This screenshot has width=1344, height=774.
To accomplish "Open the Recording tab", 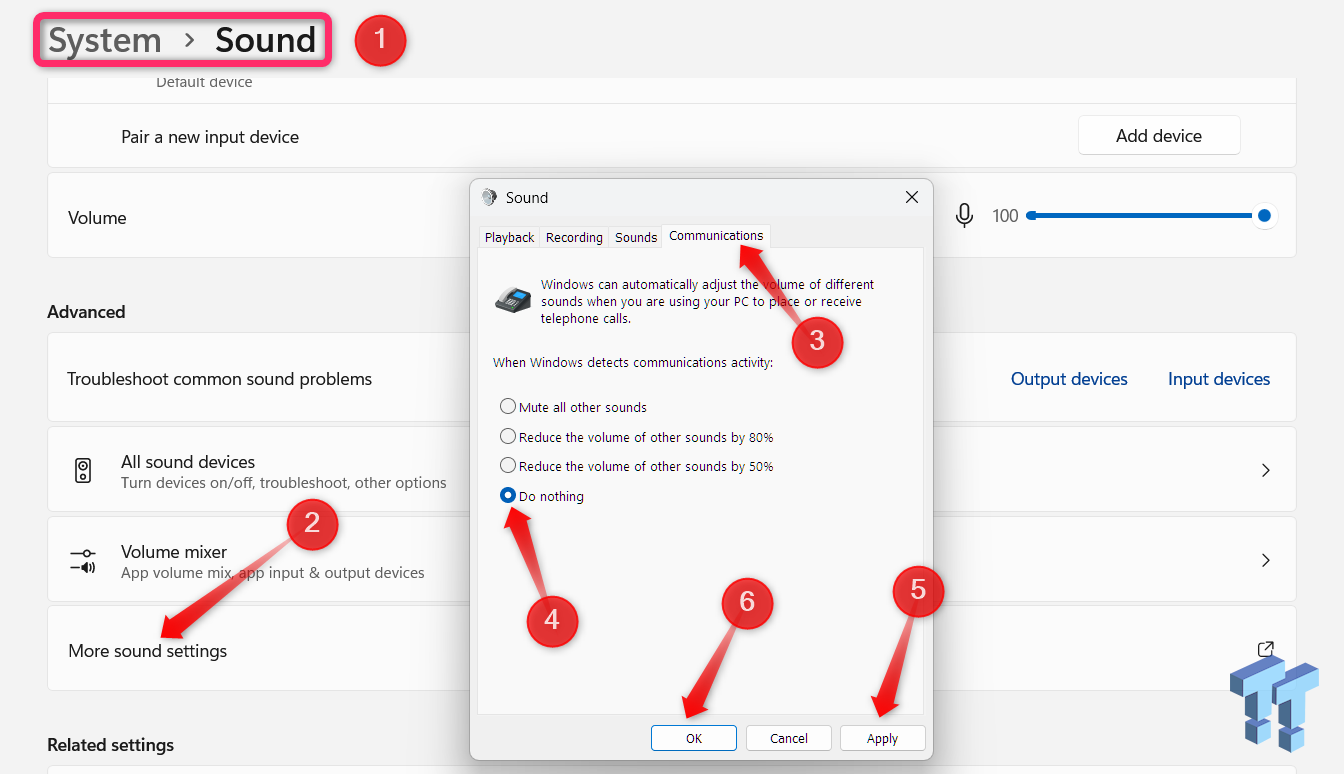I will 574,237.
